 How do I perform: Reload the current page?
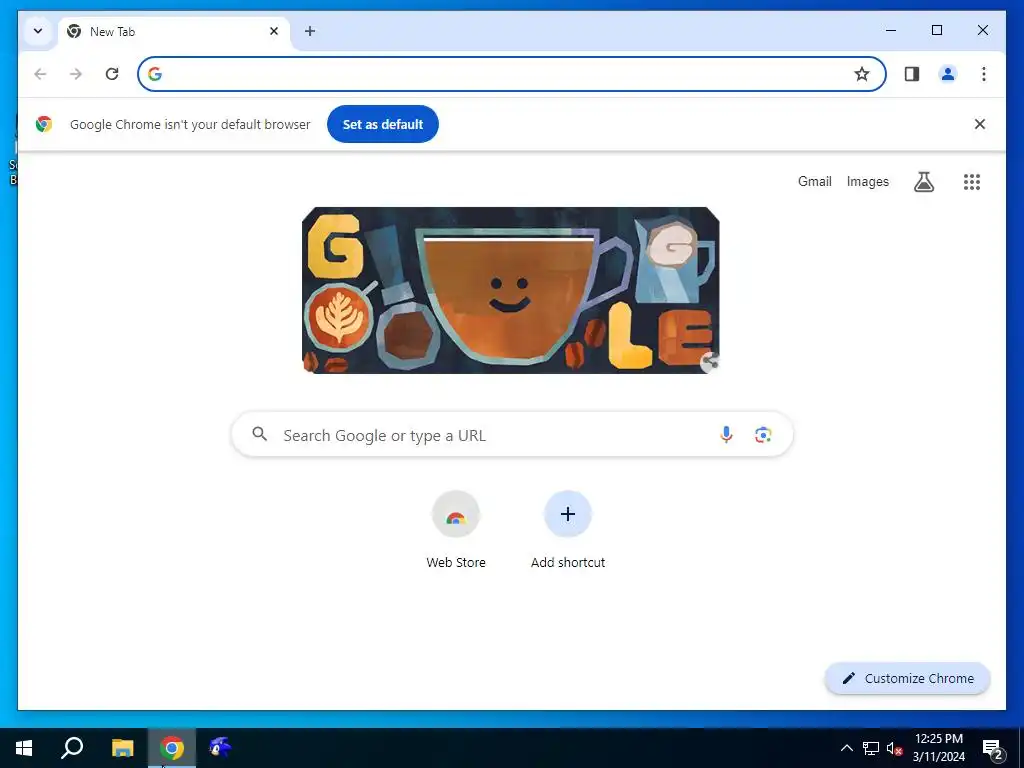pos(112,74)
